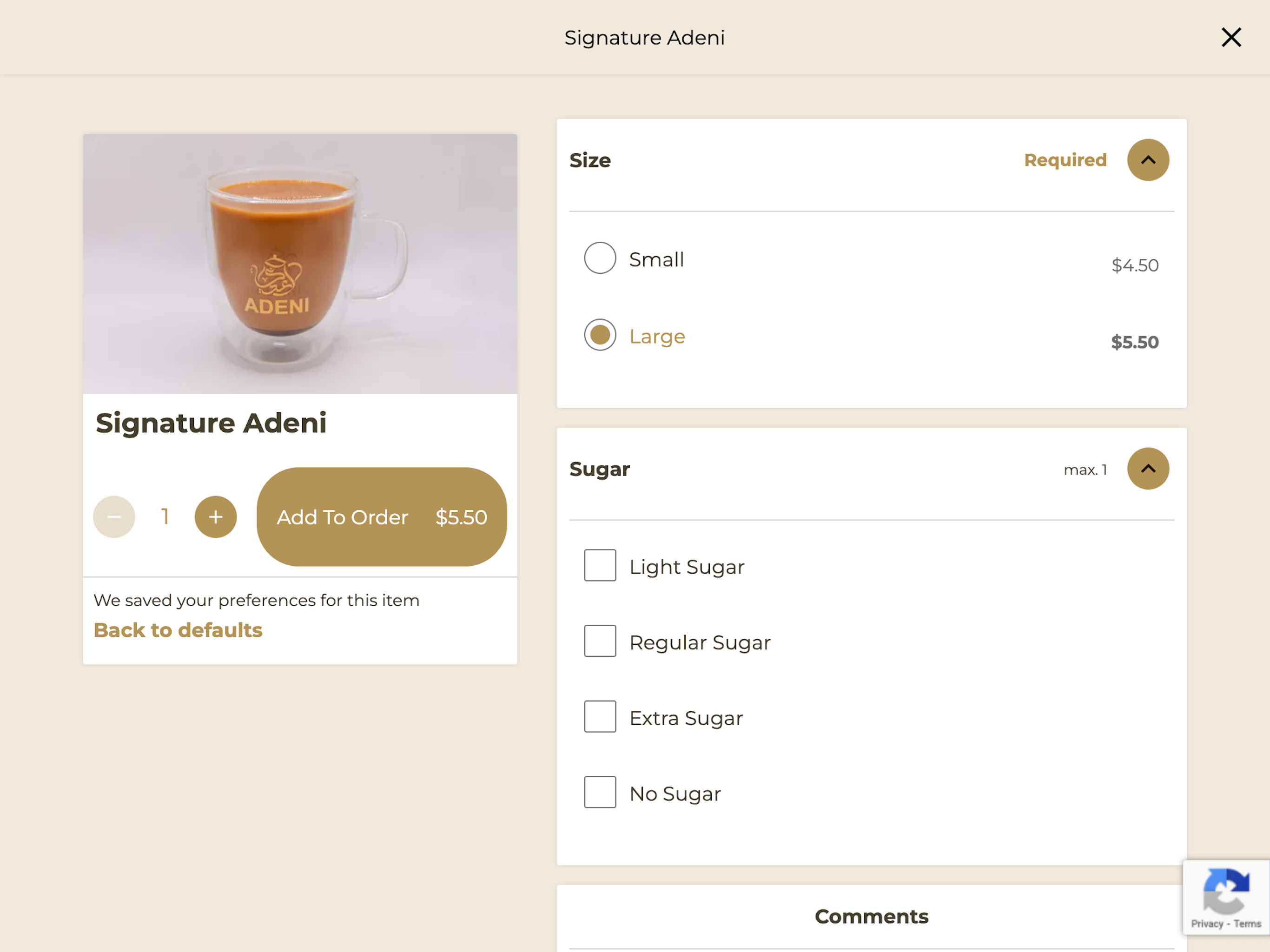1270x952 pixels.
Task: Click the Signature Adeni product image
Action: (x=300, y=264)
